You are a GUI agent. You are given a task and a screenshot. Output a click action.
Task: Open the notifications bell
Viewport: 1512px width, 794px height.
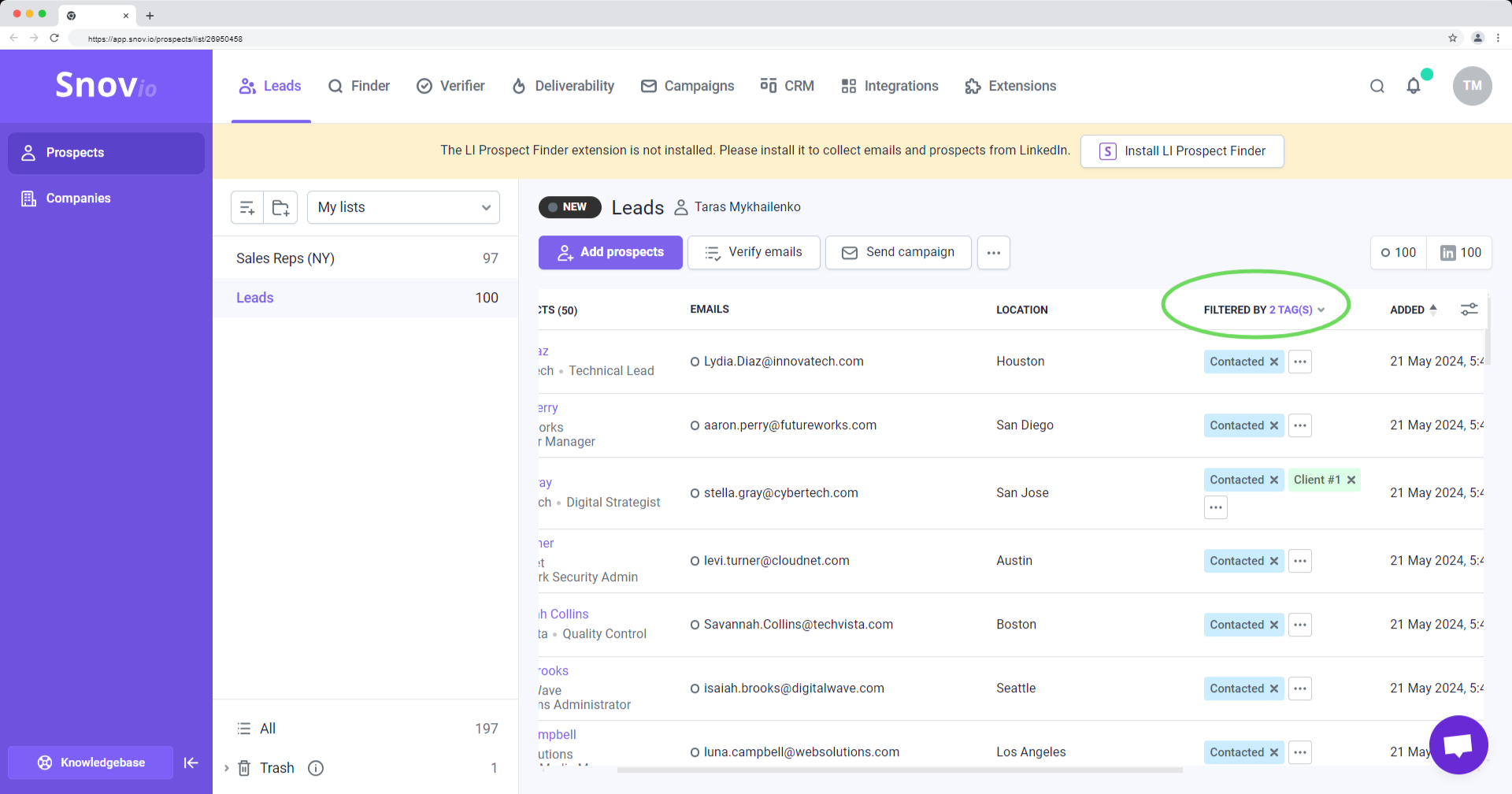[1414, 86]
